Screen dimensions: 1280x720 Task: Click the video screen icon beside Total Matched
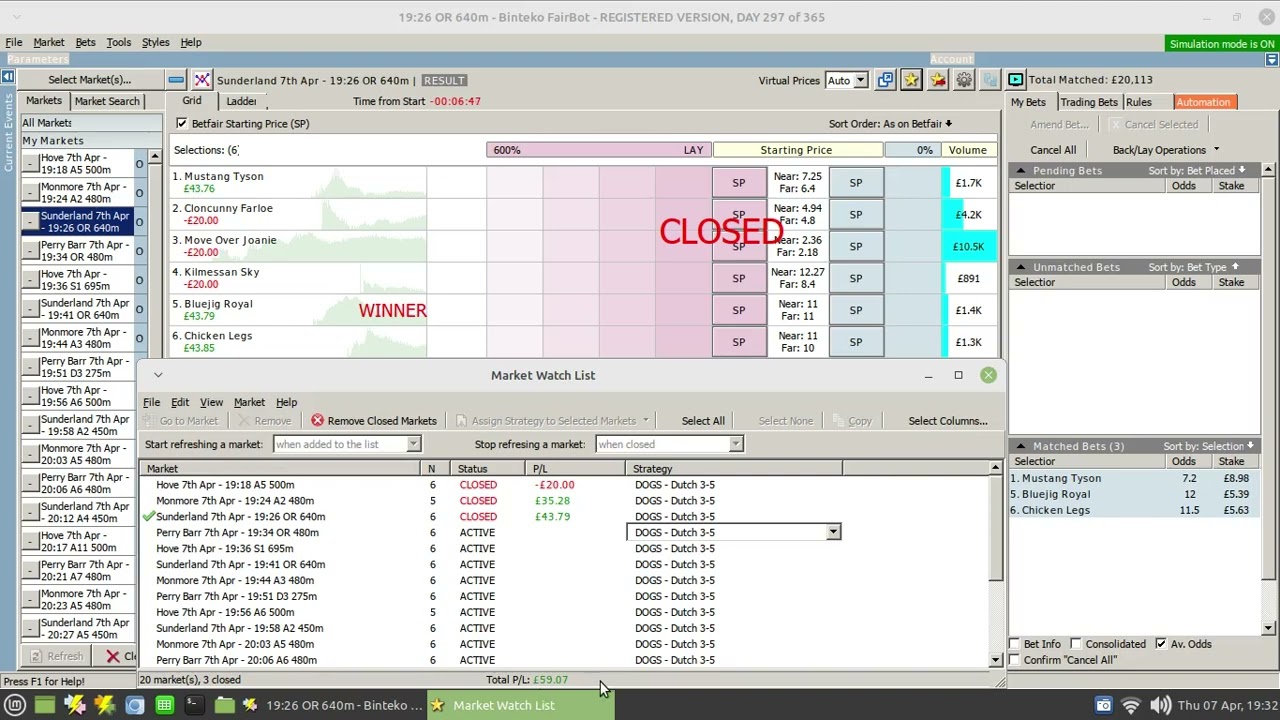[1016, 80]
